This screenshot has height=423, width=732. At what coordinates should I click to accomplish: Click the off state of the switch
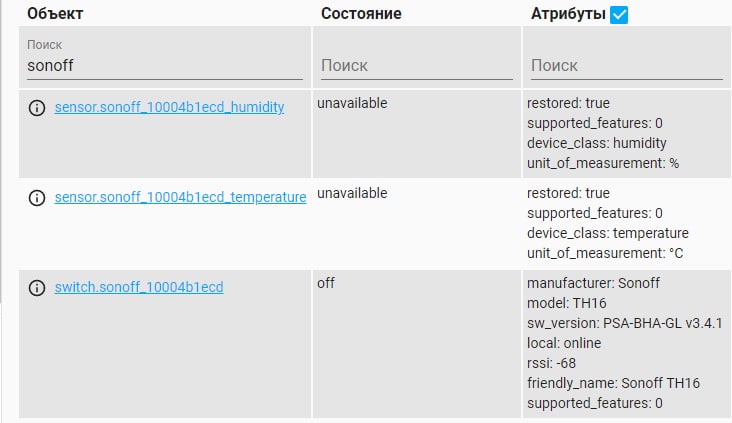tap(326, 283)
